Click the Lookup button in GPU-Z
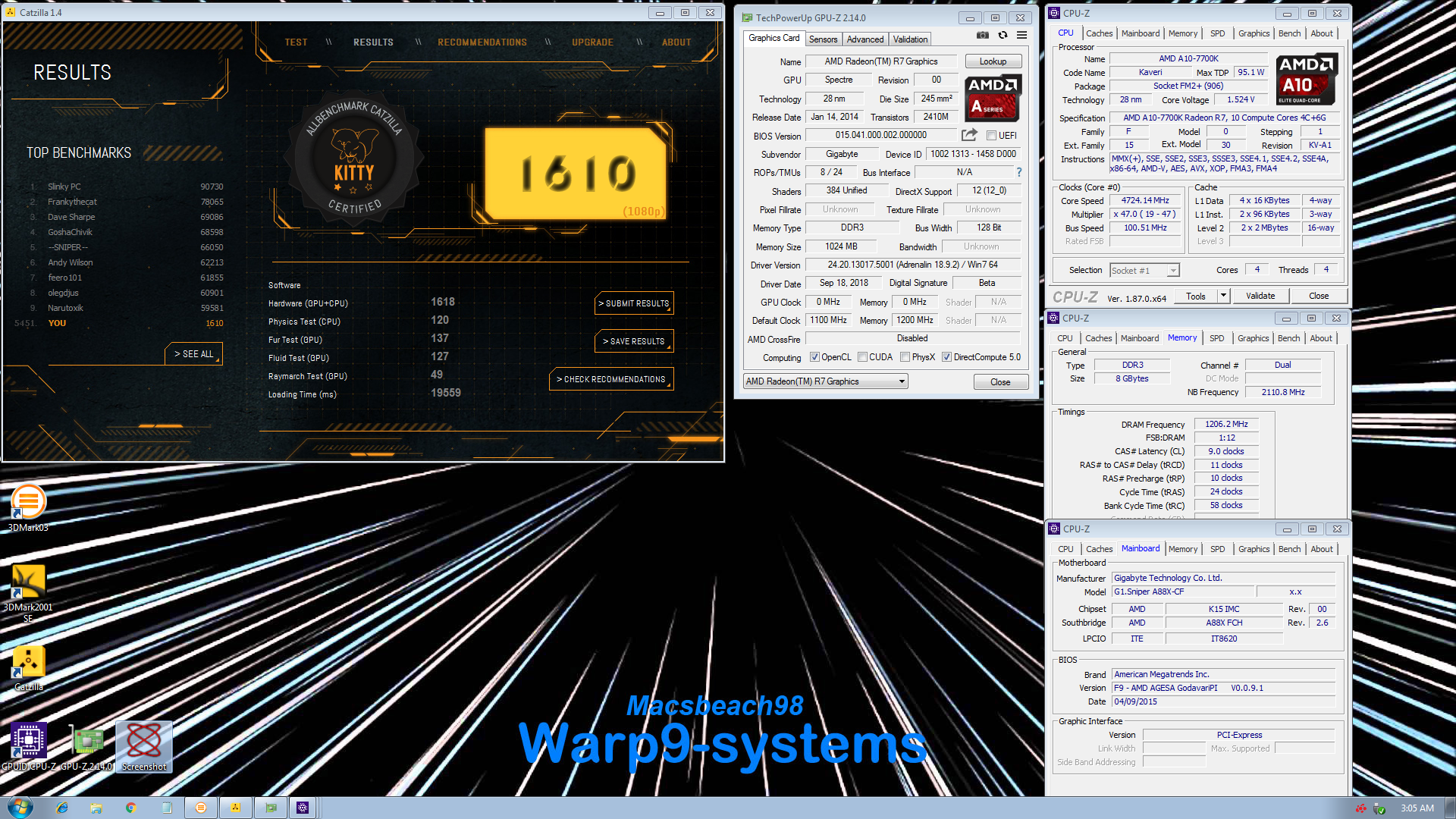The image size is (1456, 819). 993,61
